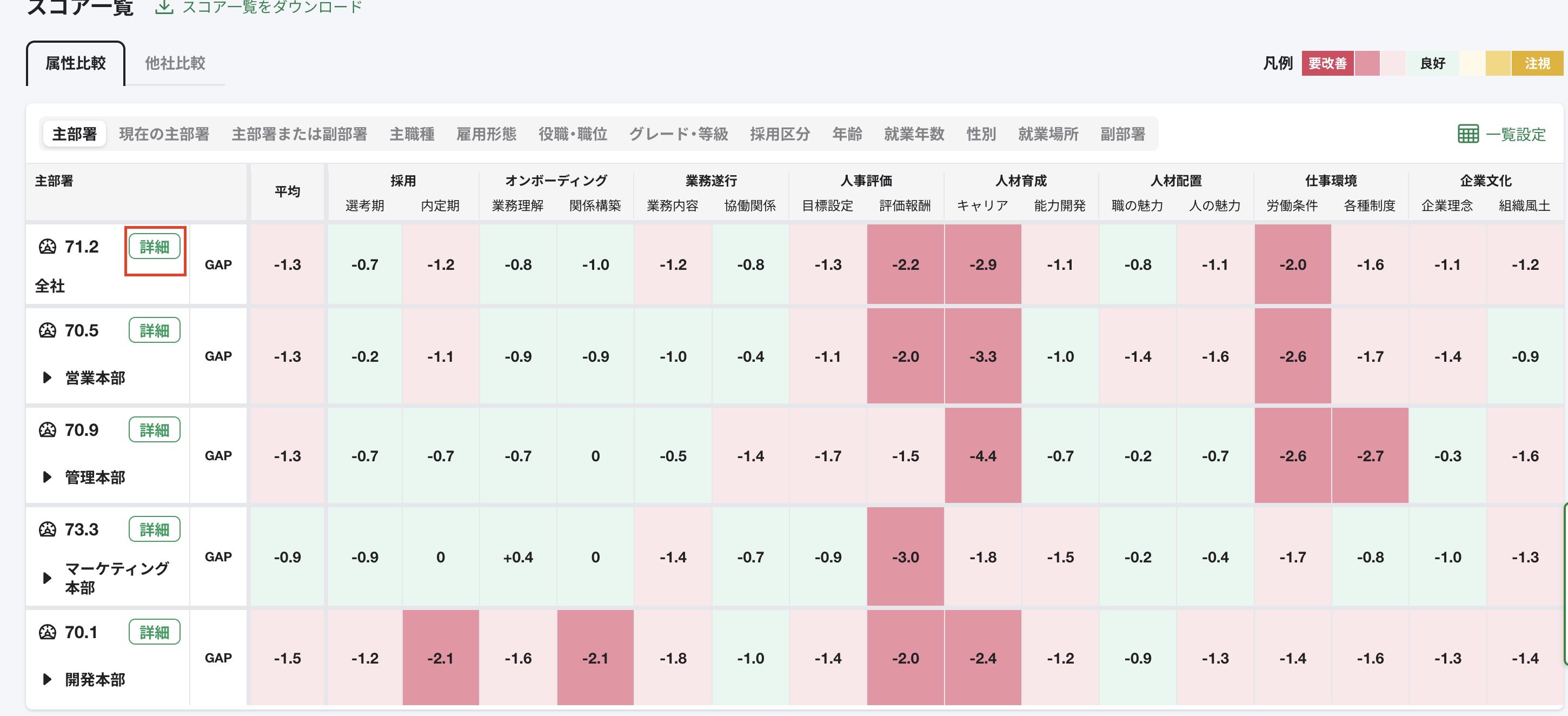Click the gauge icon beside マーケティング本部 score 73.3
The width and height of the screenshot is (1568, 716).
coord(49,529)
